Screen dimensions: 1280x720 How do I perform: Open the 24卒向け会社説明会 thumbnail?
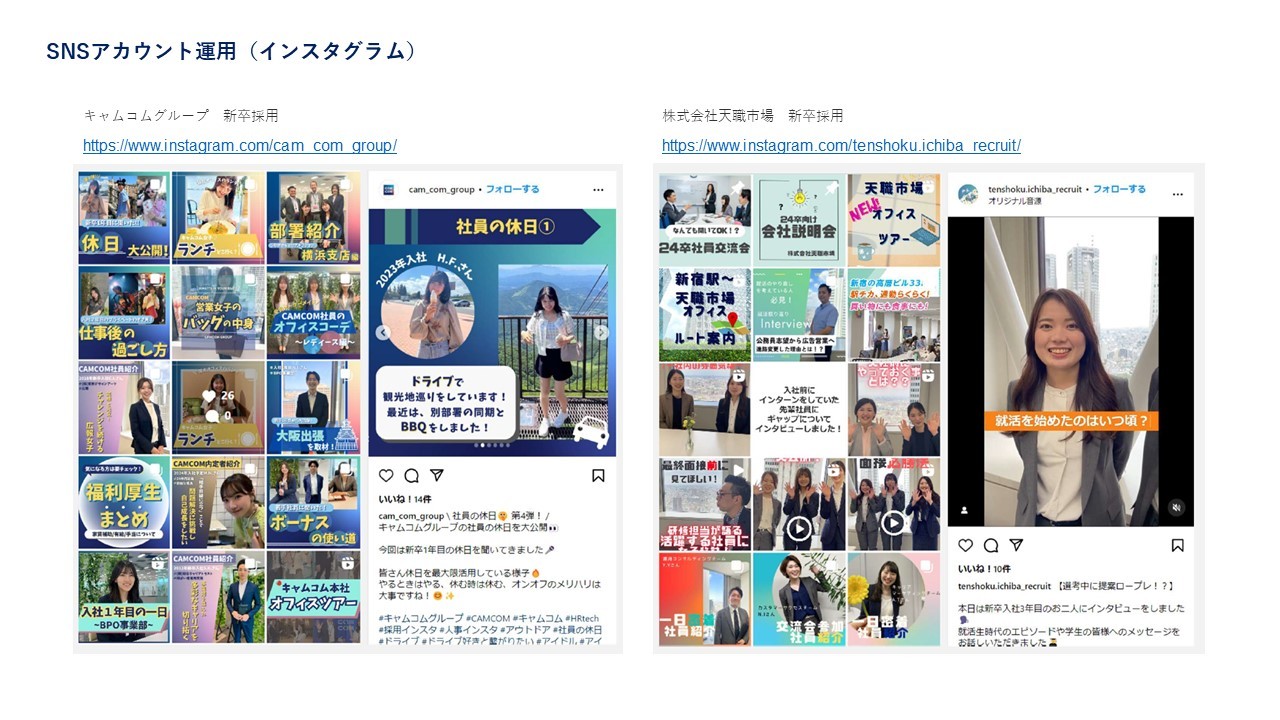[799, 219]
